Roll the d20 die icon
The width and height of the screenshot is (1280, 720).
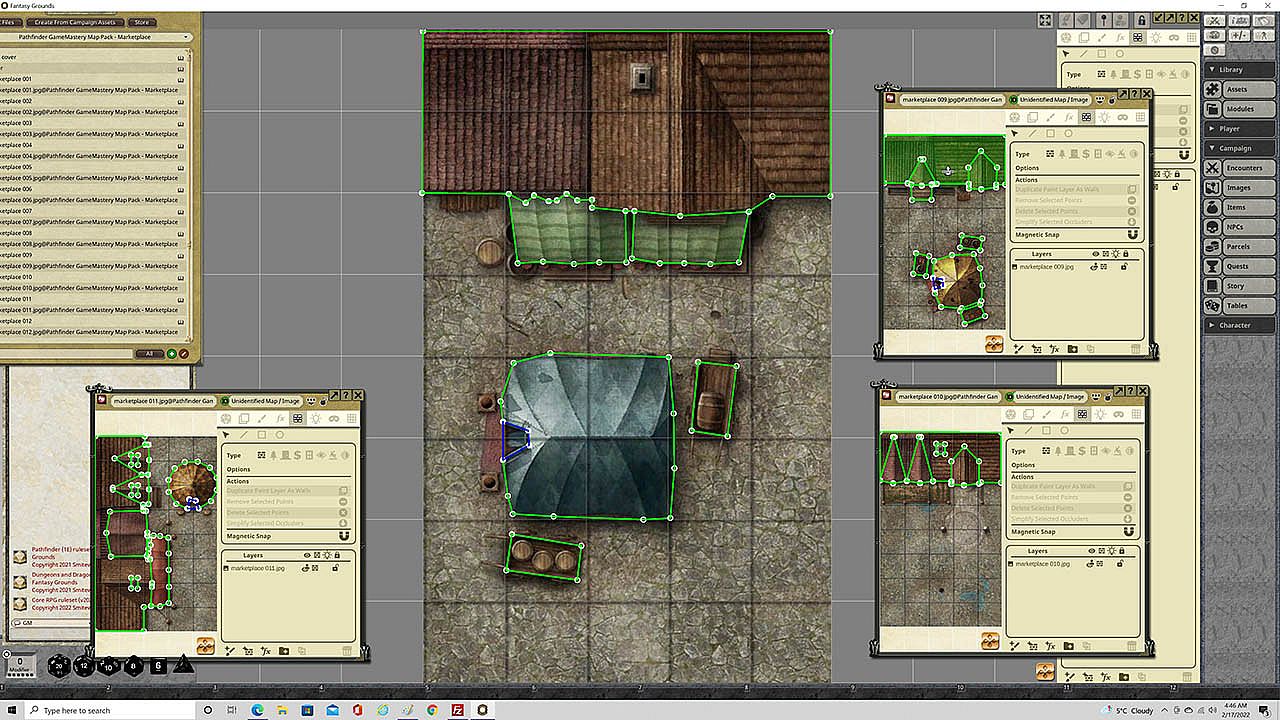58,665
